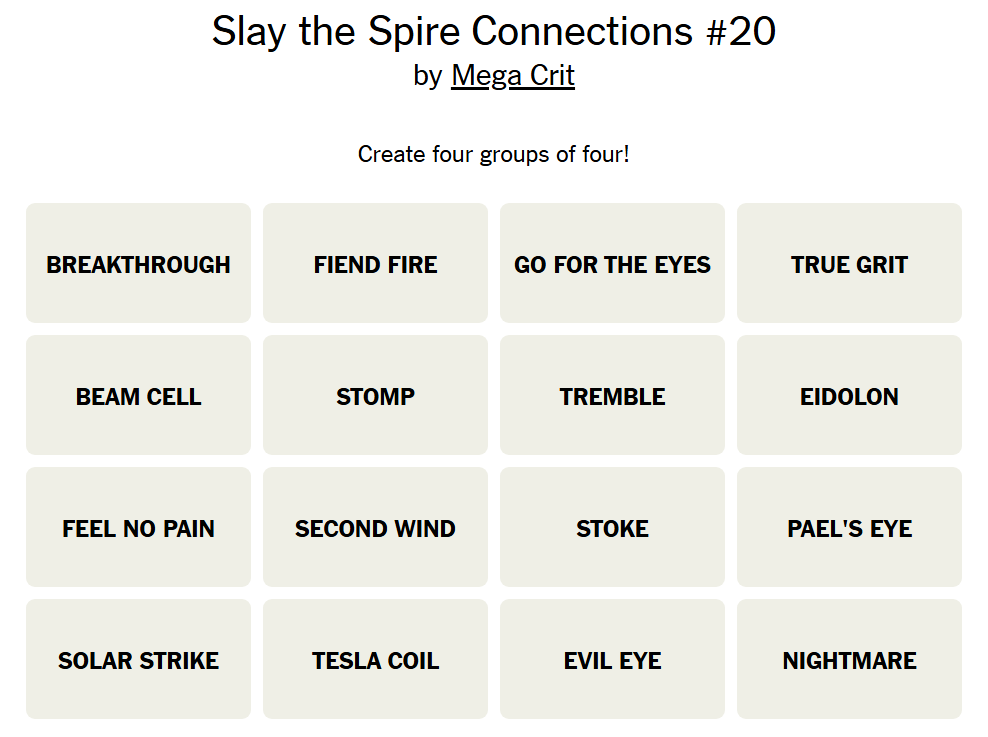The height and width of the screenshot is (737, 988).
Task: Click the STOKE card
Action: click(612, 528)
